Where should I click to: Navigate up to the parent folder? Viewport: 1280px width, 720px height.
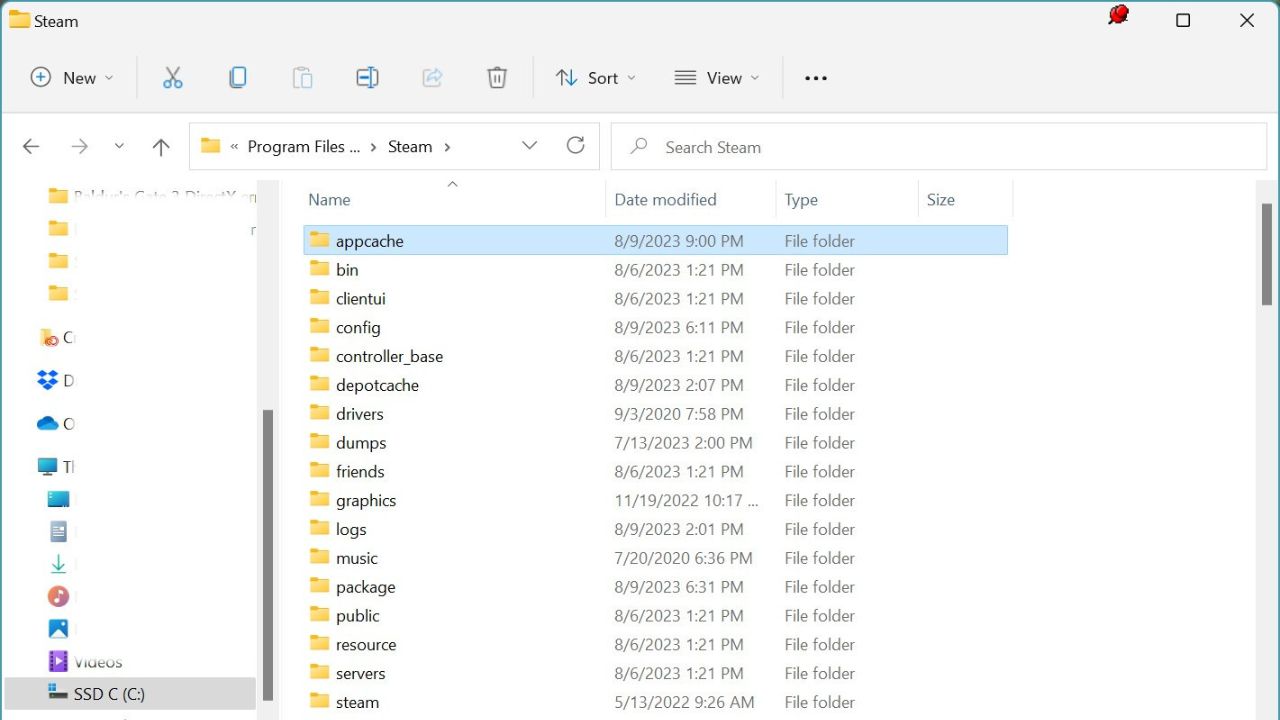(x=160, y=146)
